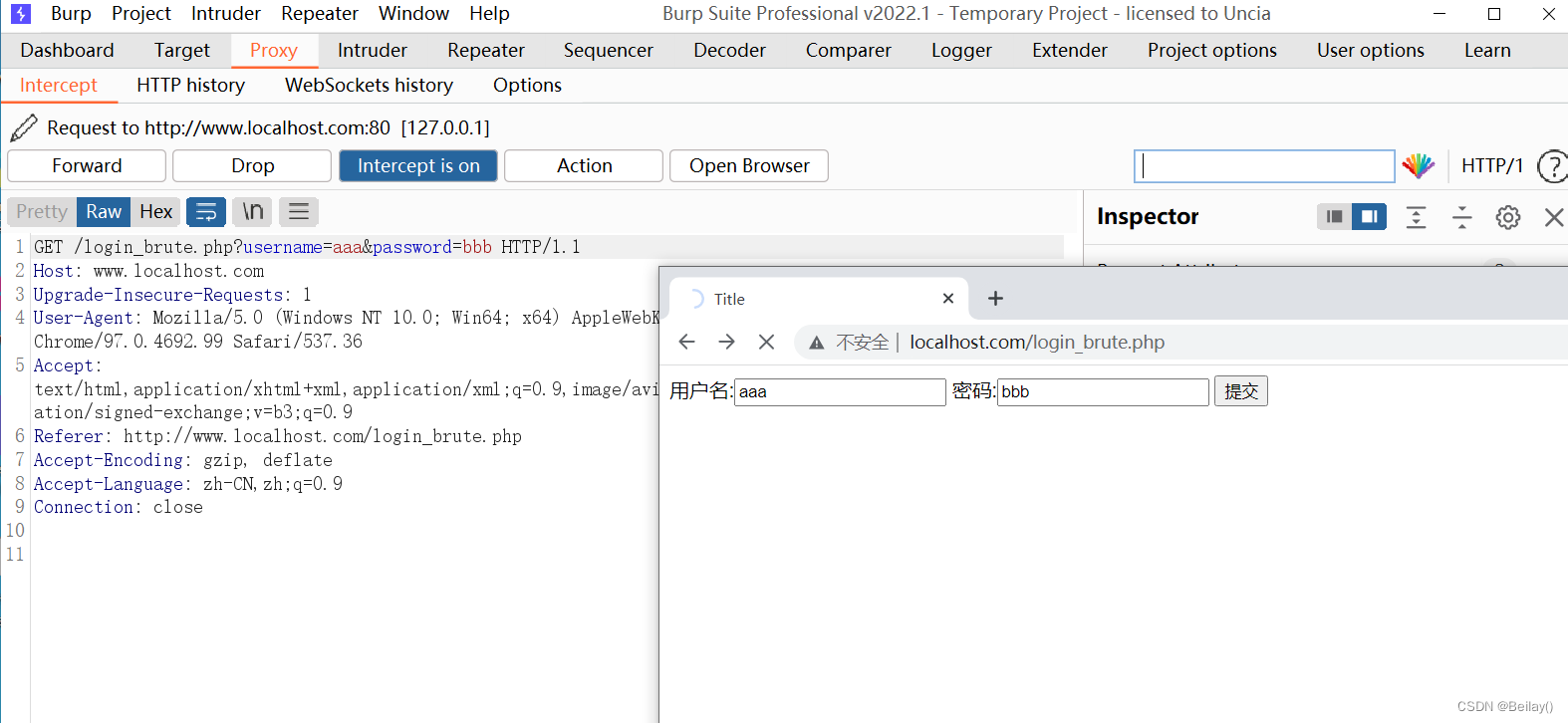Open the editor hamburger options menu
This screenshot has width=1568, height=723.
(x=299, y=211)
